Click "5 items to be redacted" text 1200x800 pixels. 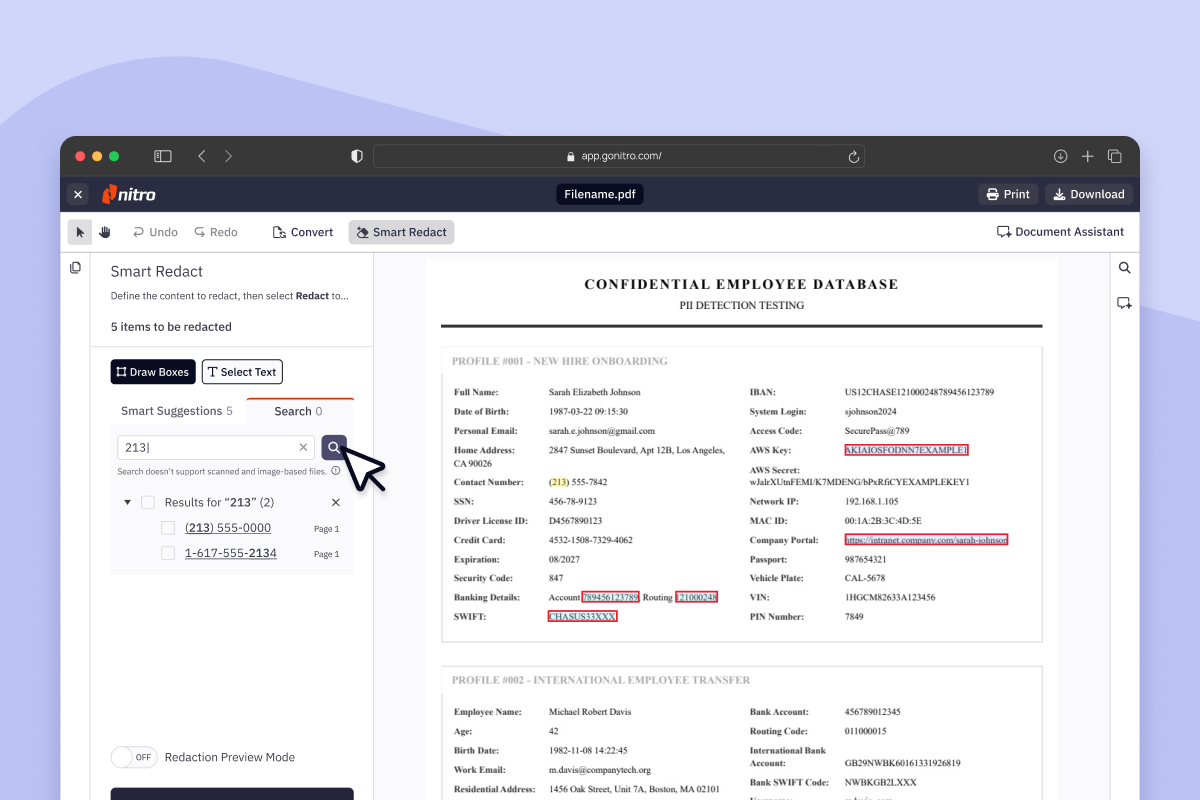coord(171,327)
